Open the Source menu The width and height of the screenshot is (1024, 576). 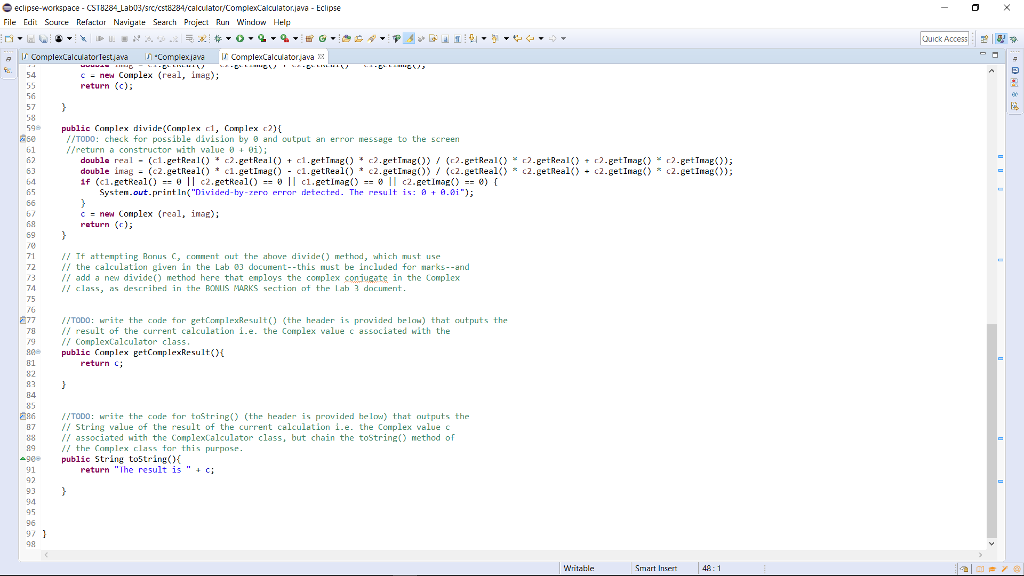click(x=56, y=22)
